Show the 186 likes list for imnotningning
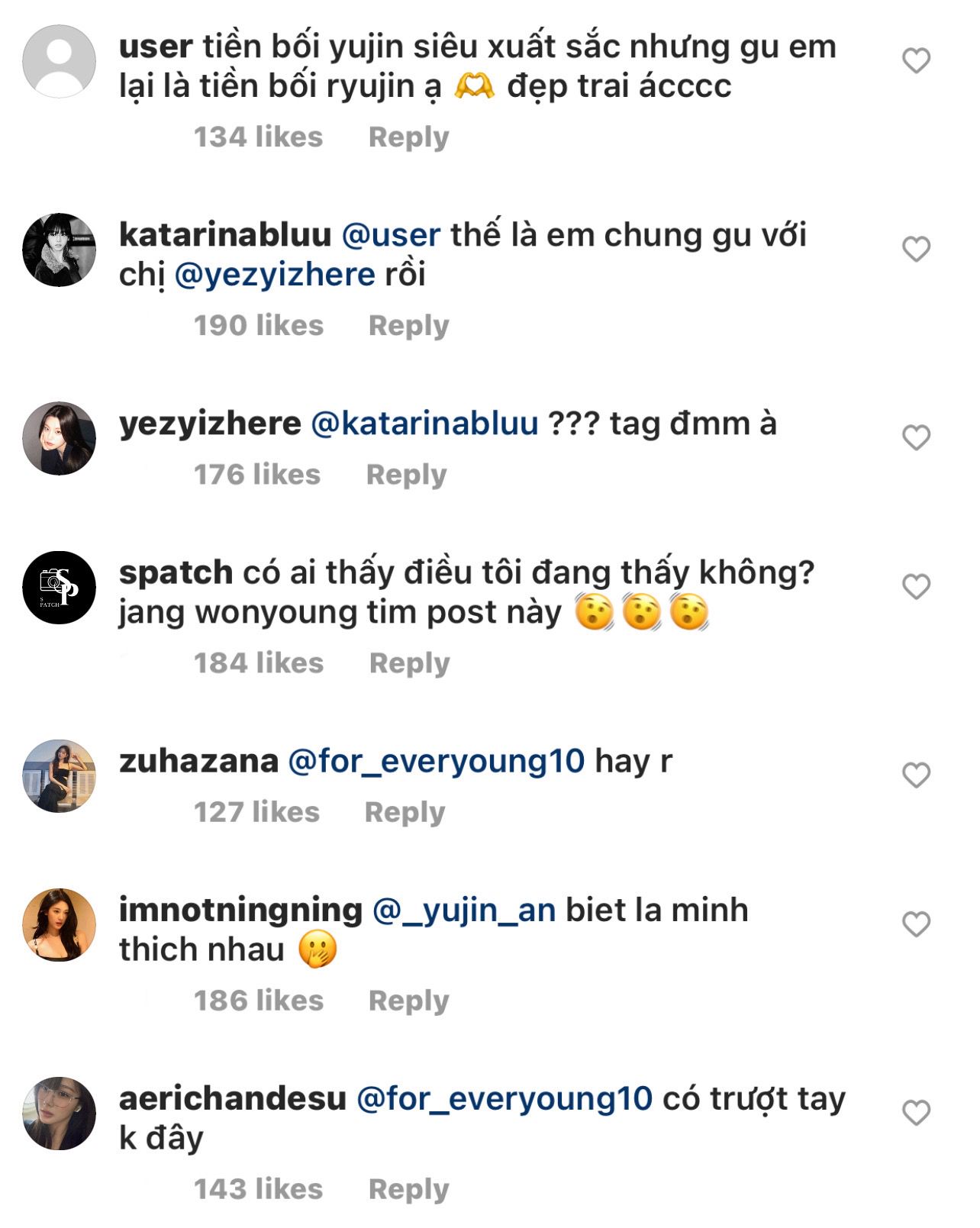Image resolution: width=980 pixels, height=1228 pixels. 259,1001
